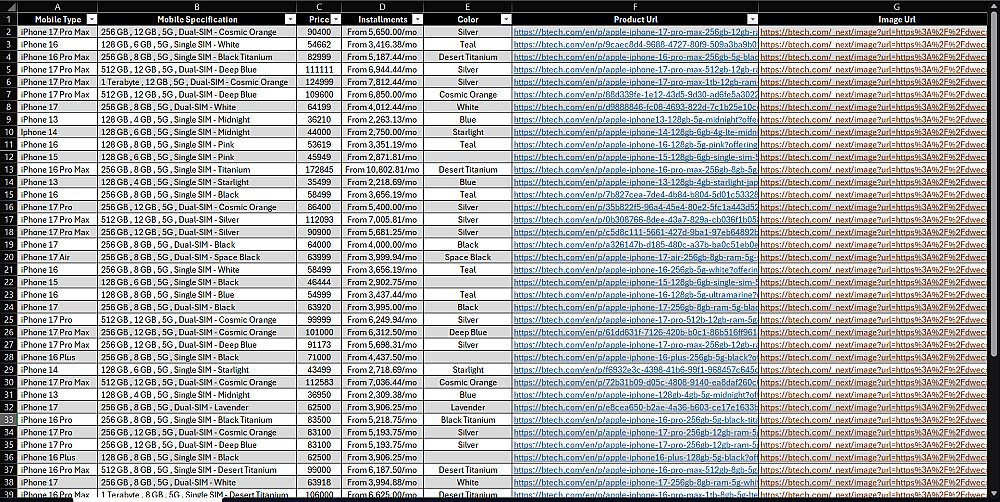This screenshot has width=1000, height=502.
Task: Select 'From 4,000.00/mo' installments cell
Action: tap(382, 244)
